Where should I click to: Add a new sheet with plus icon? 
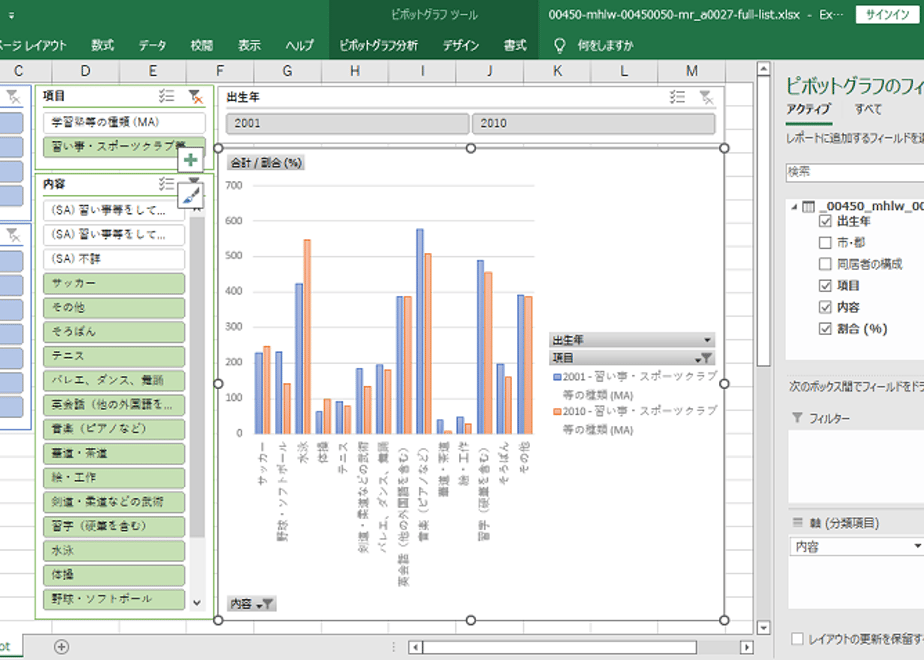(61, 646)
